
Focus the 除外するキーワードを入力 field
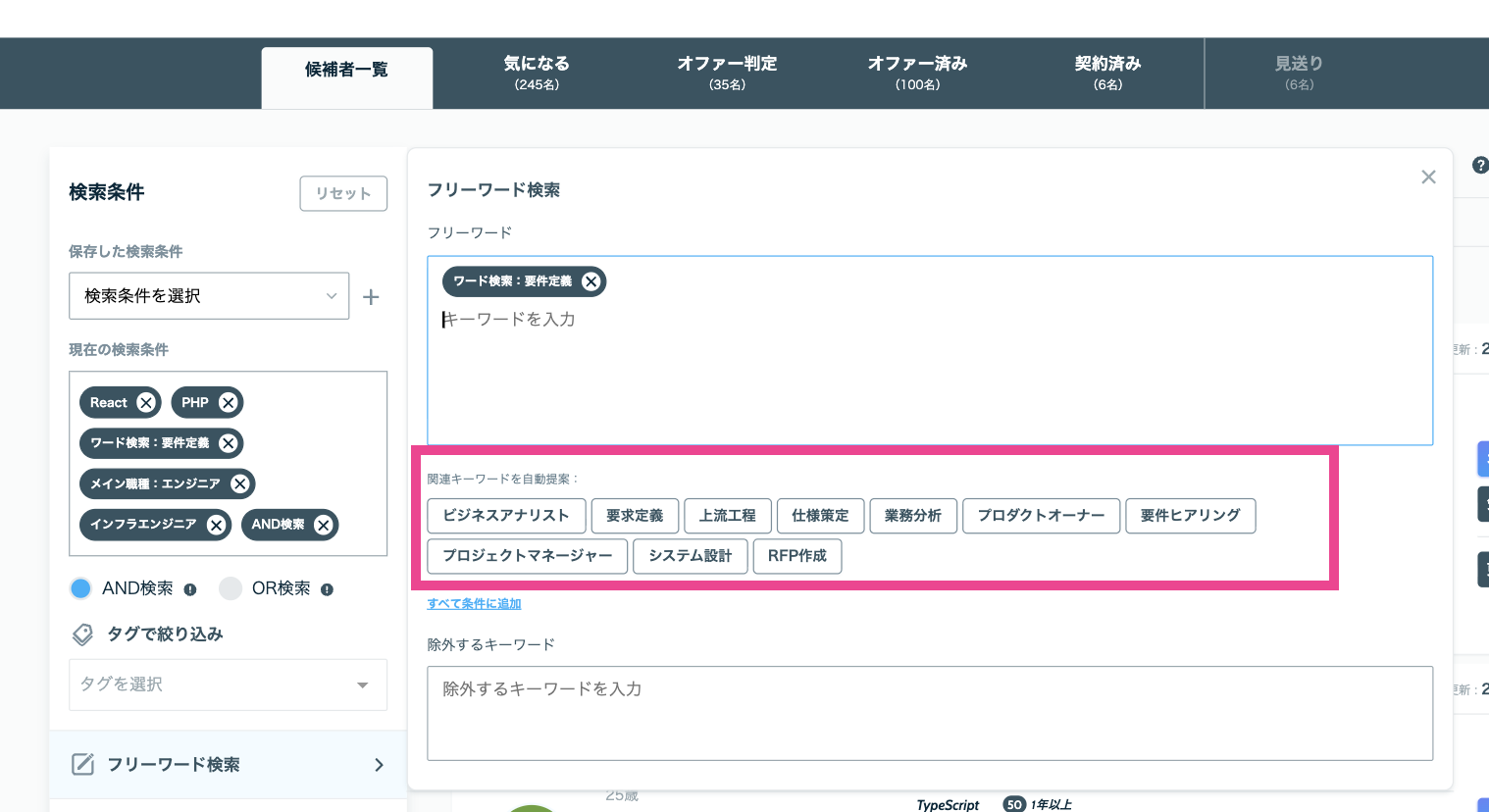930,714
